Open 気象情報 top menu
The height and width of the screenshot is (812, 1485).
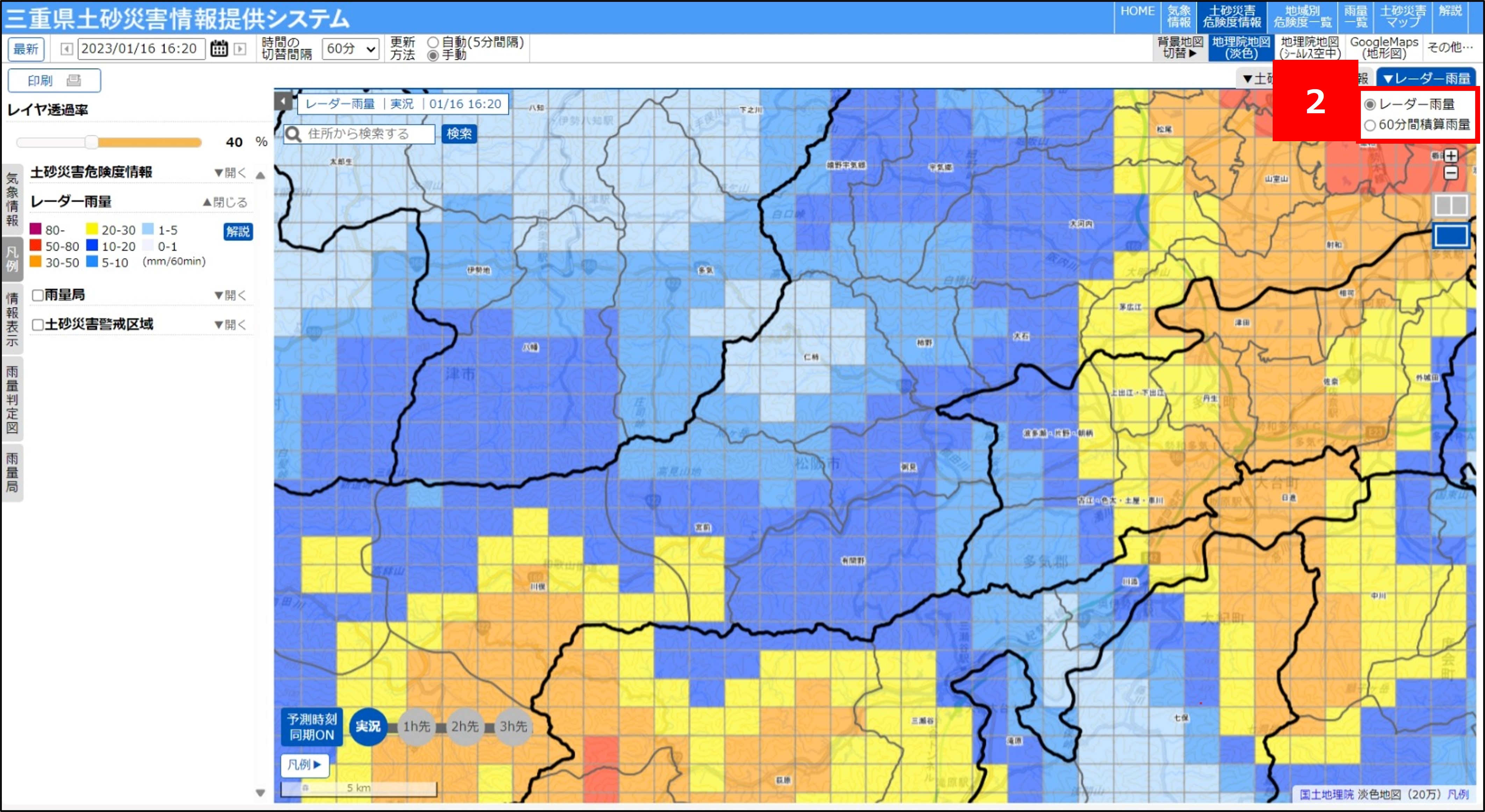[1178, 17]
